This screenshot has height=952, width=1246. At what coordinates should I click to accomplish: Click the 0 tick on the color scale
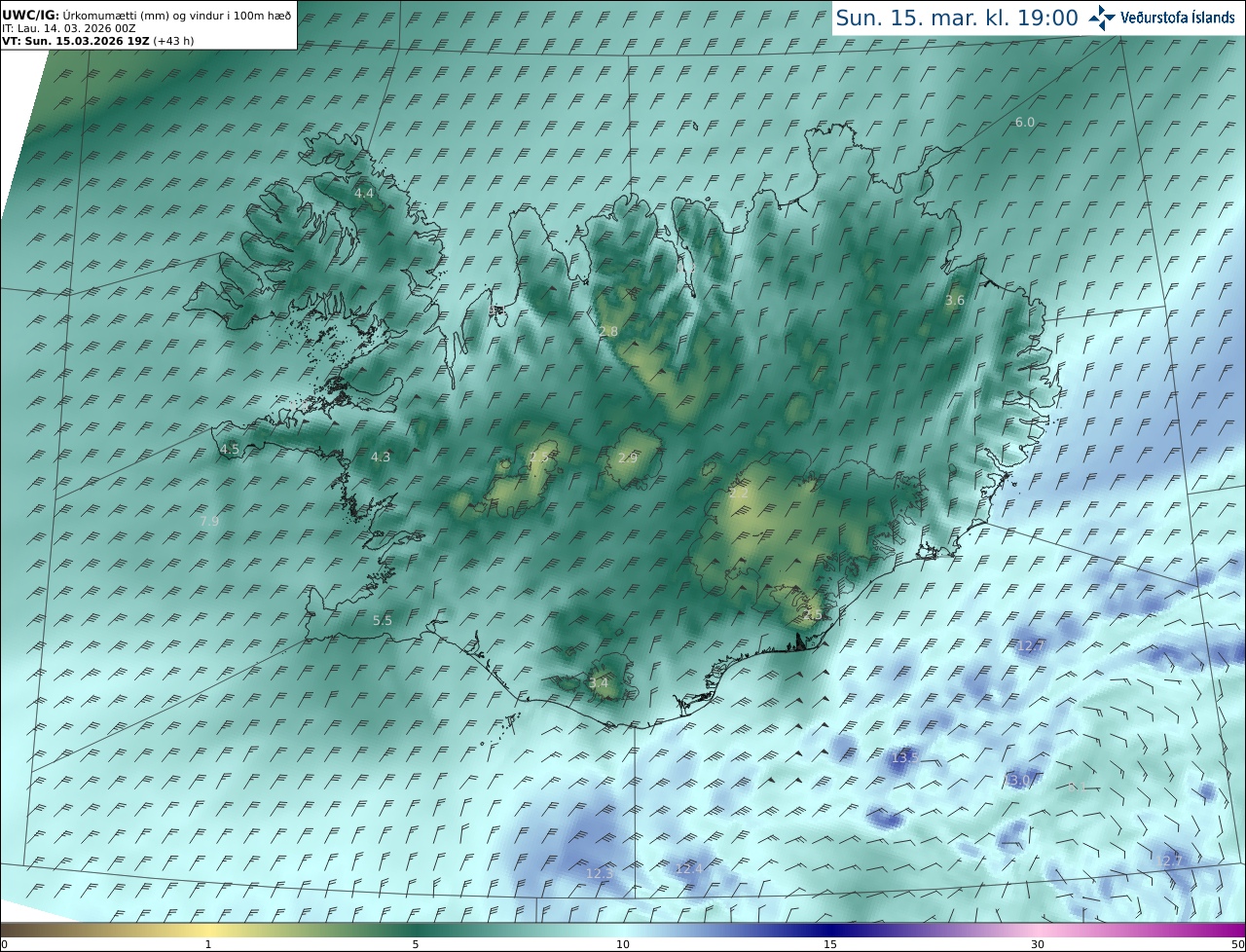[4, 944]
